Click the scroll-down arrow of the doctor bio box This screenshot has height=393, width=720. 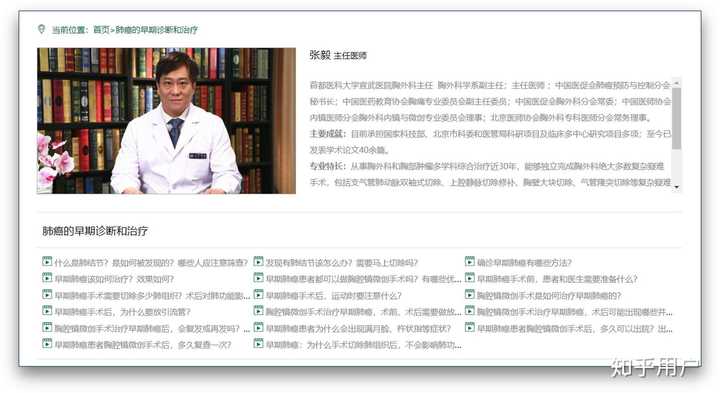click(x=676, y=187)
